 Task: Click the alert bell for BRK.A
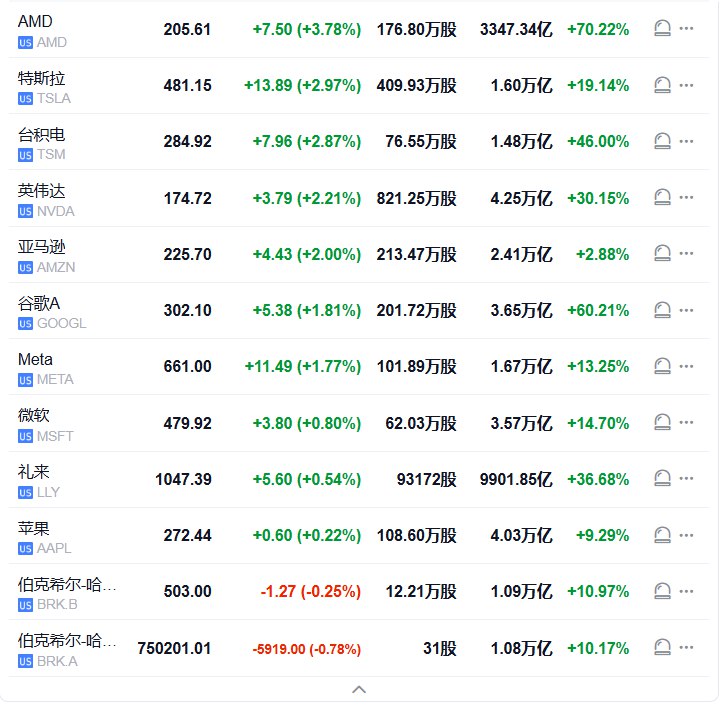662,647
